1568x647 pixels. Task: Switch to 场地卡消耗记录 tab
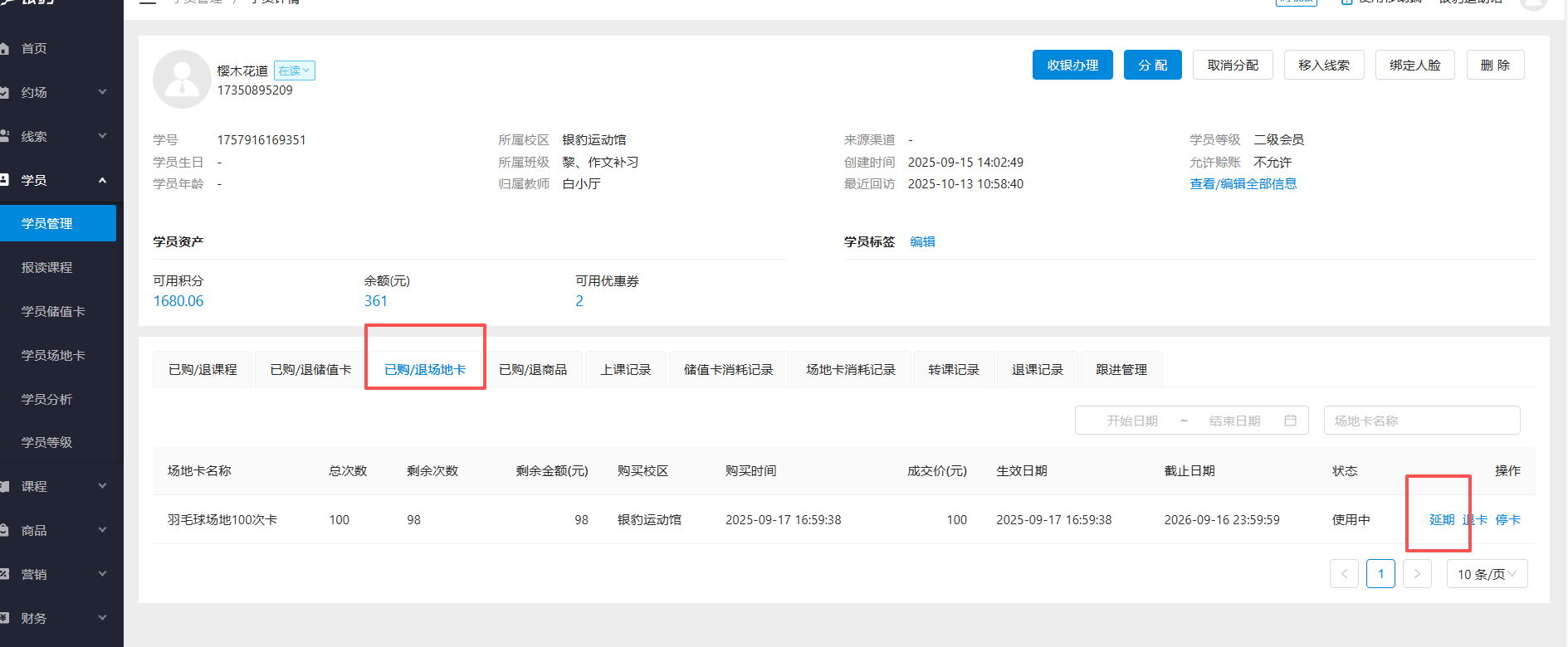[x=851, y=370]
